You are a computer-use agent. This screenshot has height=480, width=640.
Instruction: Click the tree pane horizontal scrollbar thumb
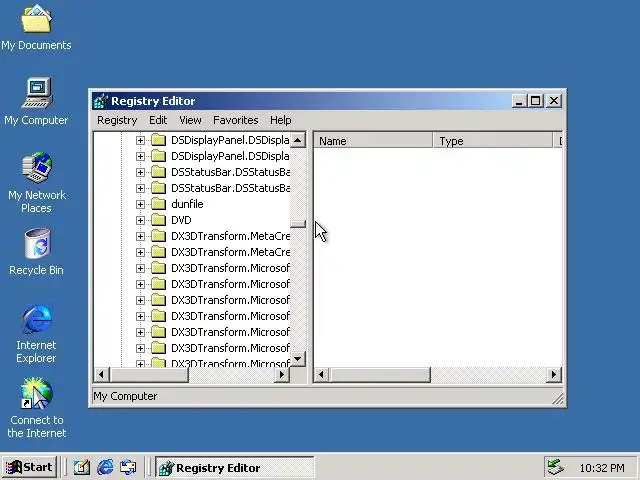[149, 374]
